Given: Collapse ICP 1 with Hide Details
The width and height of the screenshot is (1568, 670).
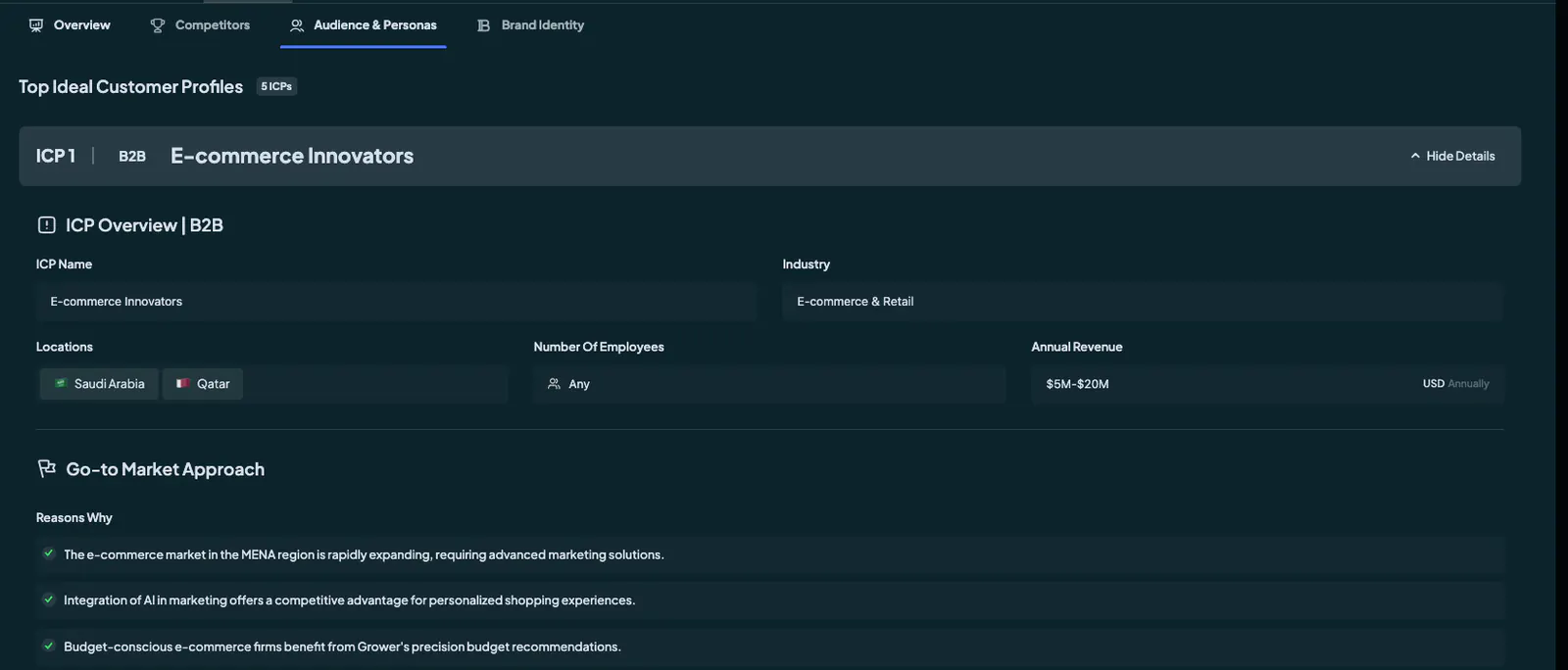Looking at the screenshot, I should coord(1452,156).
